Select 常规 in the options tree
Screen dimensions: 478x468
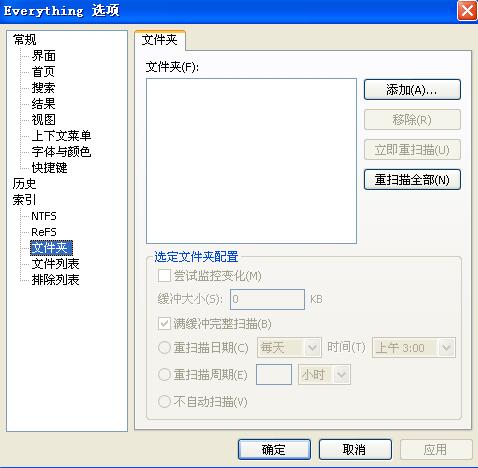coord(24,40)
